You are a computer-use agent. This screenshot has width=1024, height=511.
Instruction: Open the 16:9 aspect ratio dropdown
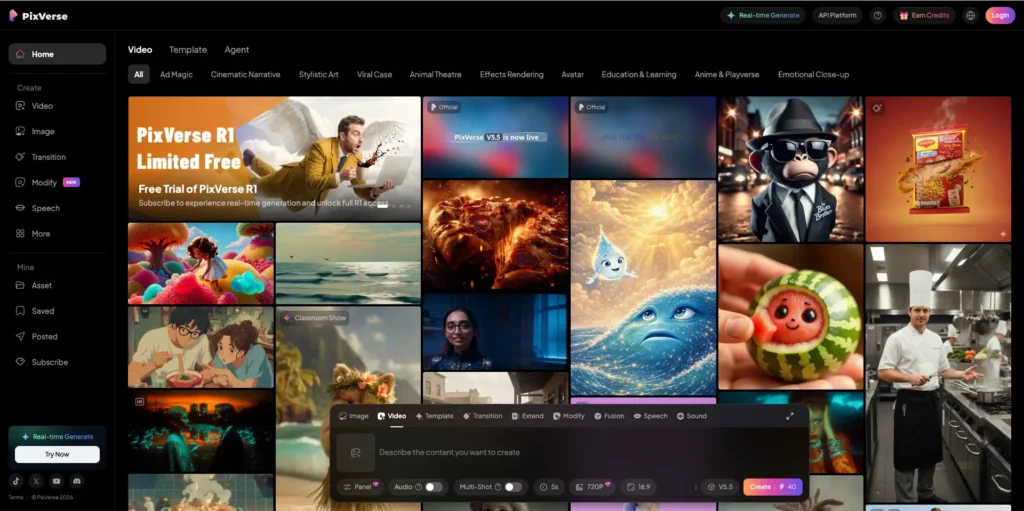638,487
